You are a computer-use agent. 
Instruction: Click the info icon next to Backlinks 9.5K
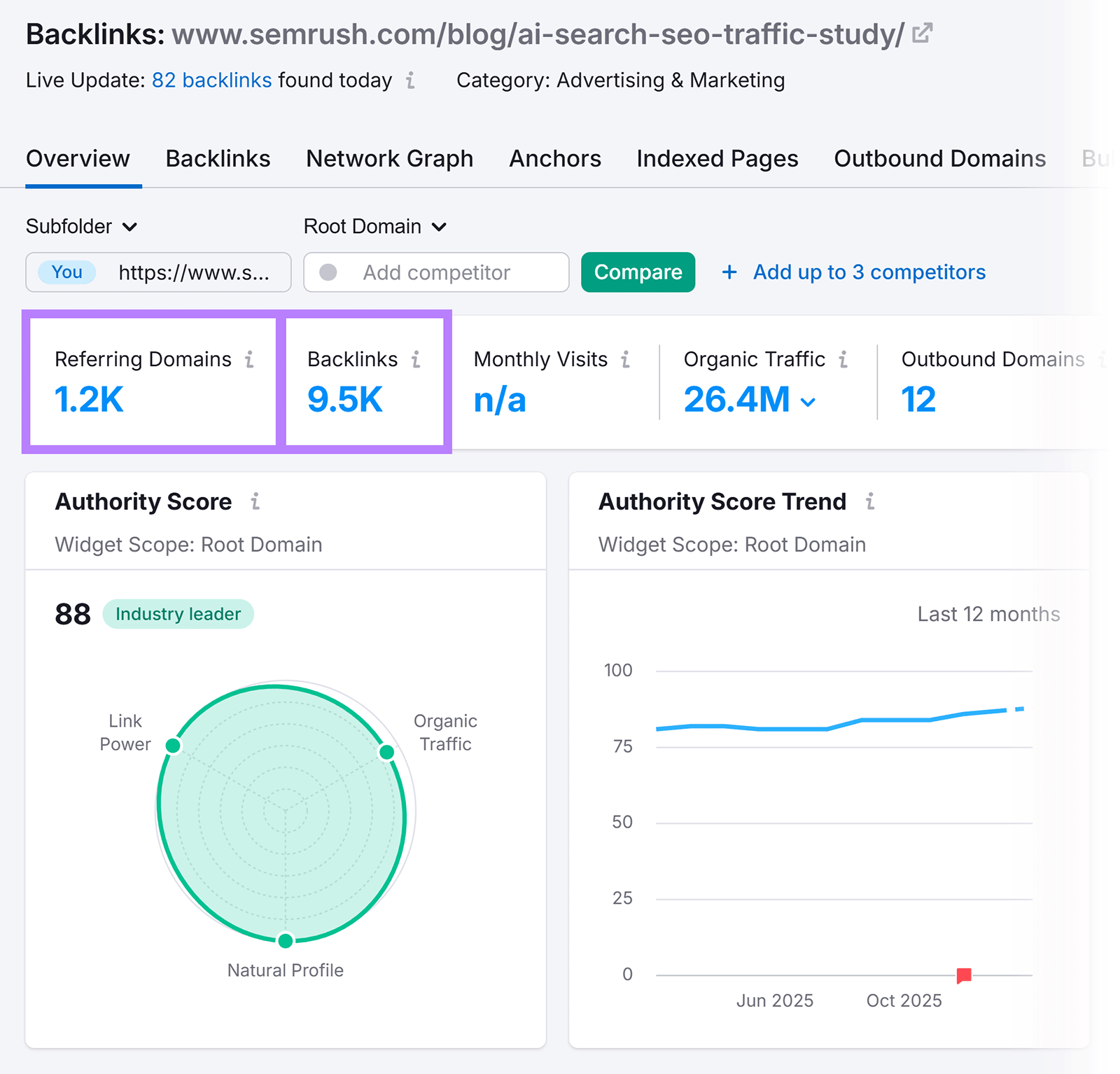(x=416, y=359)
